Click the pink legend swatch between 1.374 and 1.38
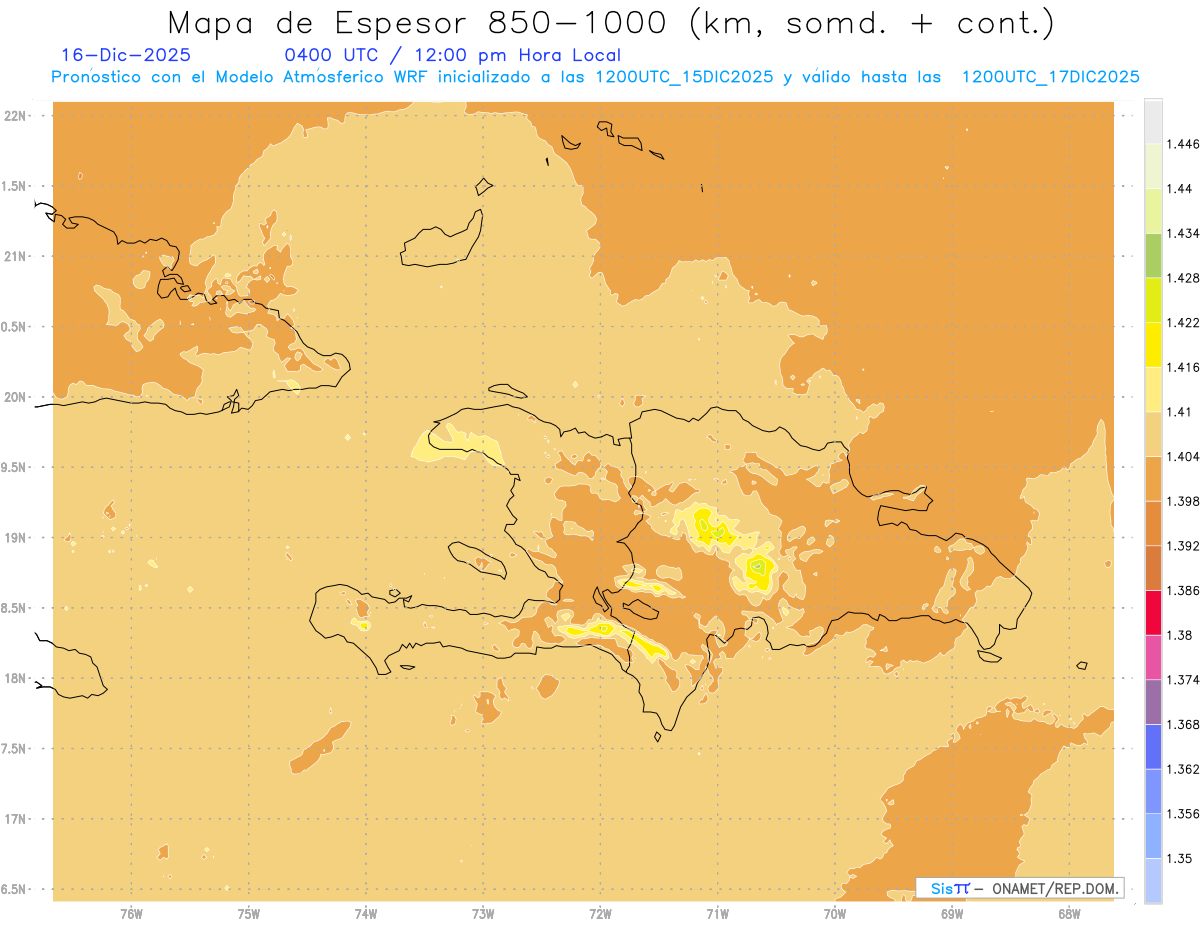The image size is (1200, 927). [1153, 657]
